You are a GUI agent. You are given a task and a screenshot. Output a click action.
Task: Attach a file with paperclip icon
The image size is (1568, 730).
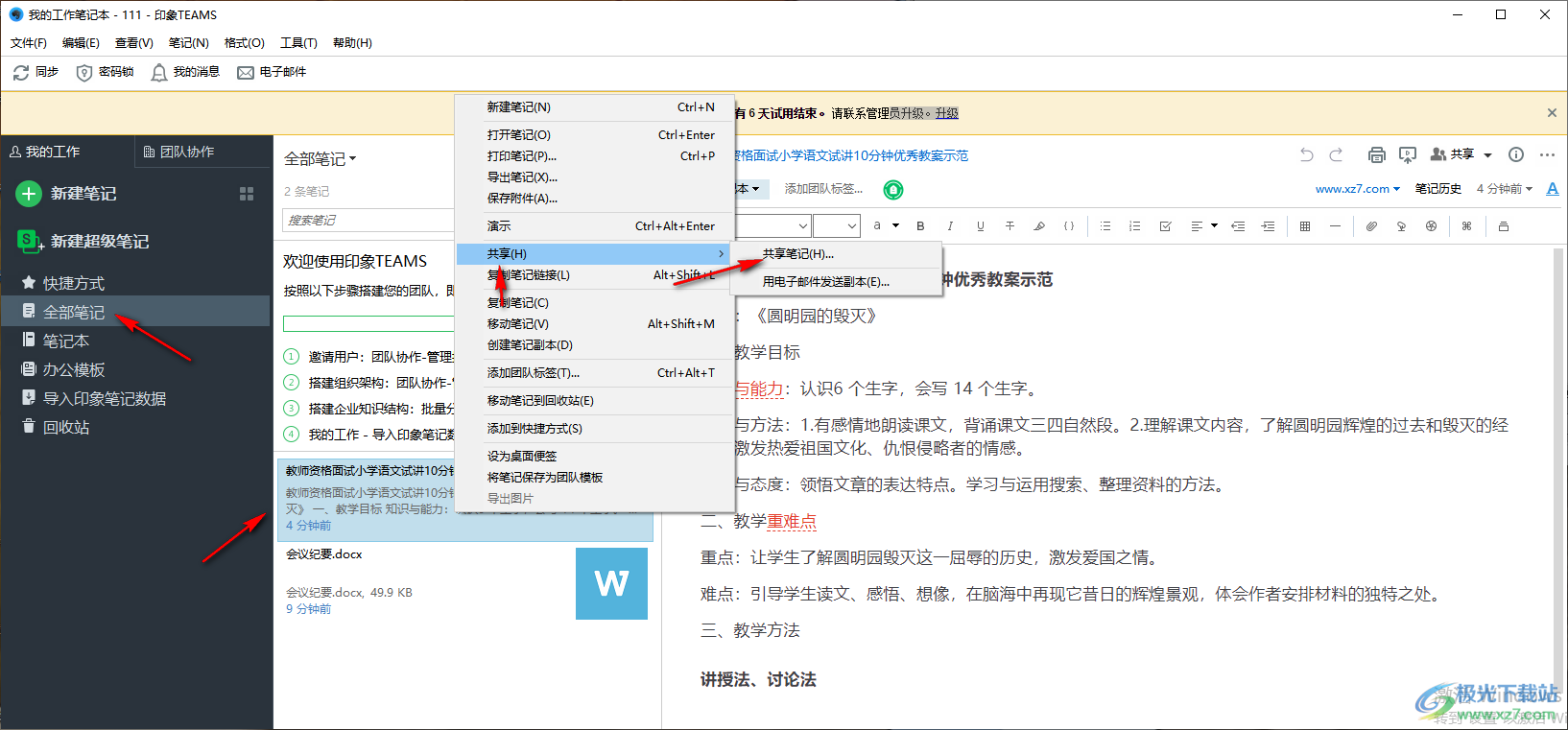tap(1371, 226)
